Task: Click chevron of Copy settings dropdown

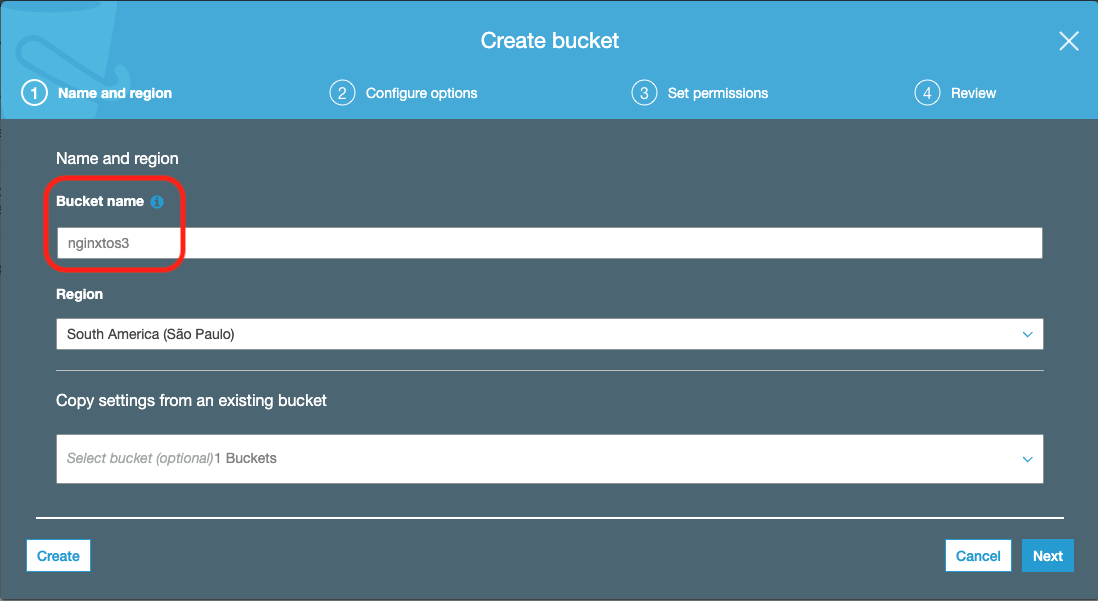Action: coord(1027,460)
